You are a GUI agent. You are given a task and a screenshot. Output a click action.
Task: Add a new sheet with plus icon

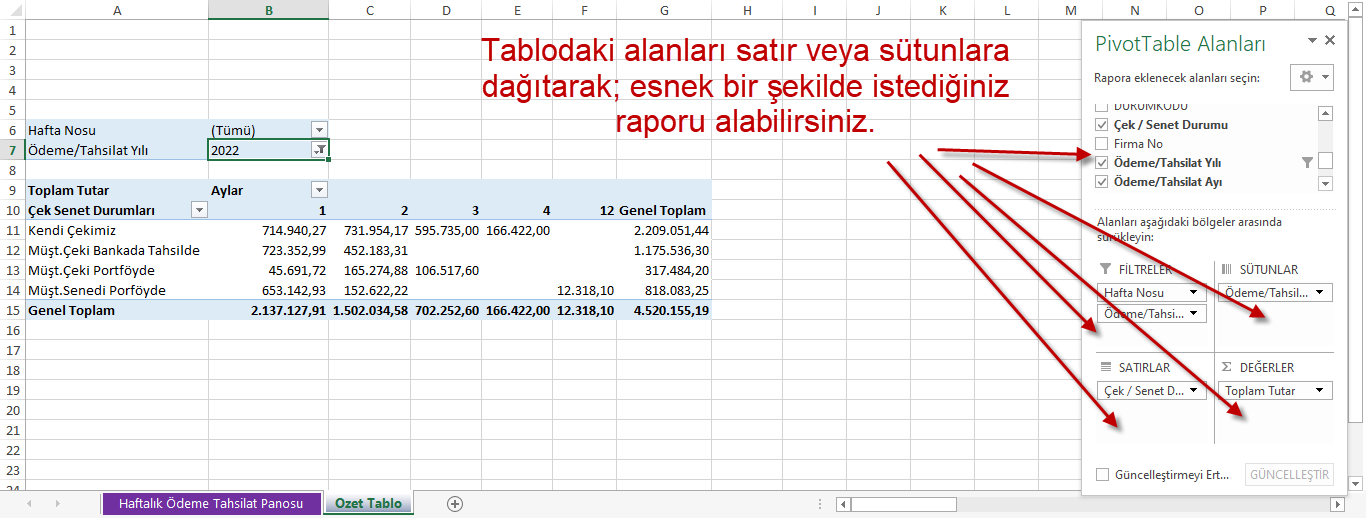455,503
